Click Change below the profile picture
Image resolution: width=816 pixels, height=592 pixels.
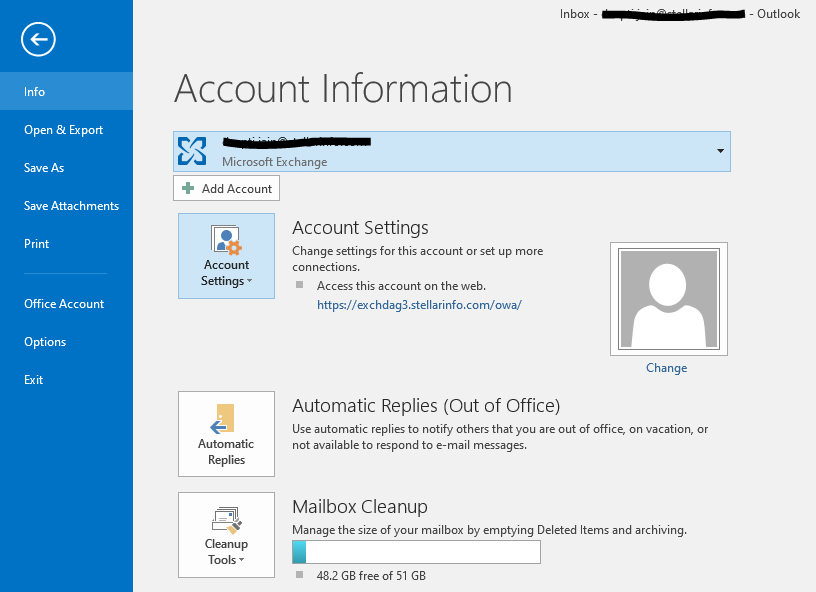tap(666, 367)
